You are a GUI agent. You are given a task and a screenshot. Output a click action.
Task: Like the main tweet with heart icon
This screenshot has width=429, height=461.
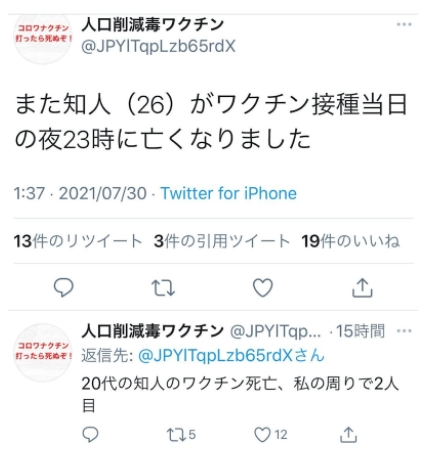pyautogui.click(x=263, y=288)
